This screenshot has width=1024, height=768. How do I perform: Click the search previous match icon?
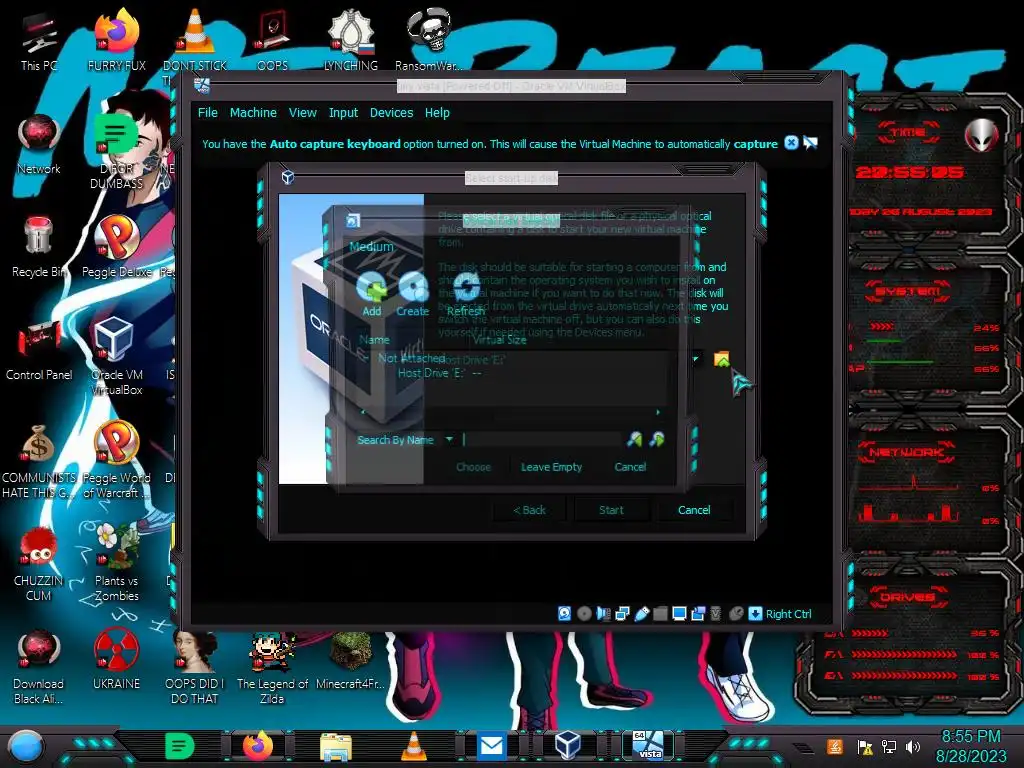[634, 440]
